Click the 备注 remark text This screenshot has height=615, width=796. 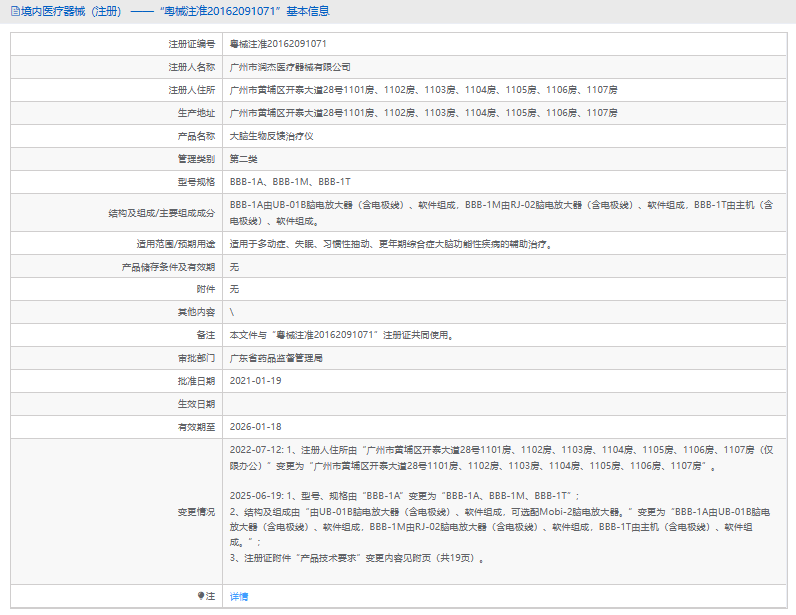341,335
